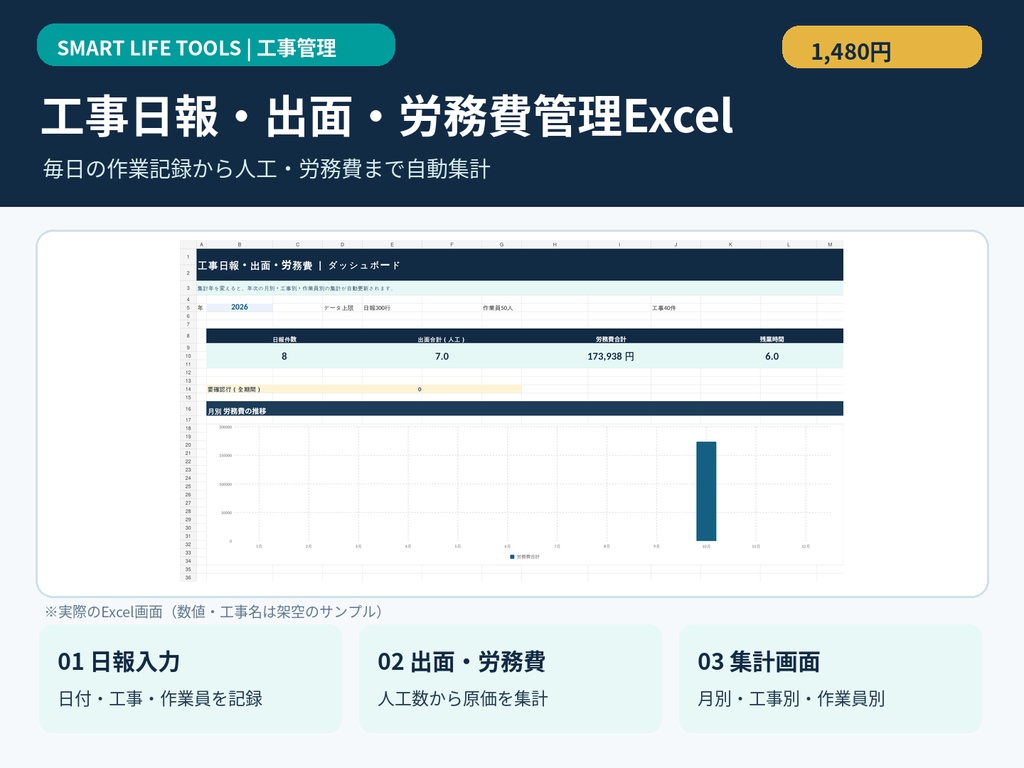The height and width of the screenshot is (768, 1024).
Task: Click the SMART LIFE TOOLS | 工事管理 badge
Action: pos(216,45)
